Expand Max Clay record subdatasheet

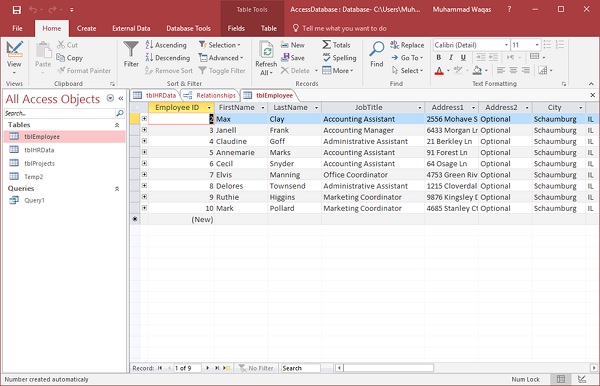[144, 119]
